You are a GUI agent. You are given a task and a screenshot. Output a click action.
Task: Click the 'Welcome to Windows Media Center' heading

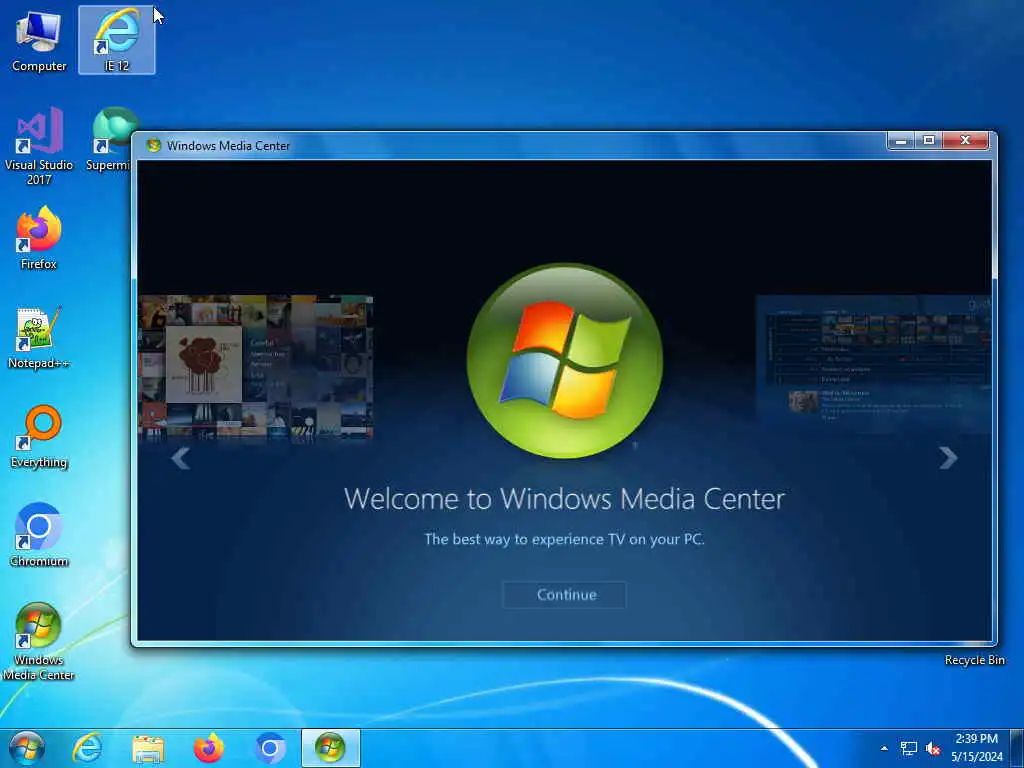(x=564, y=499)
